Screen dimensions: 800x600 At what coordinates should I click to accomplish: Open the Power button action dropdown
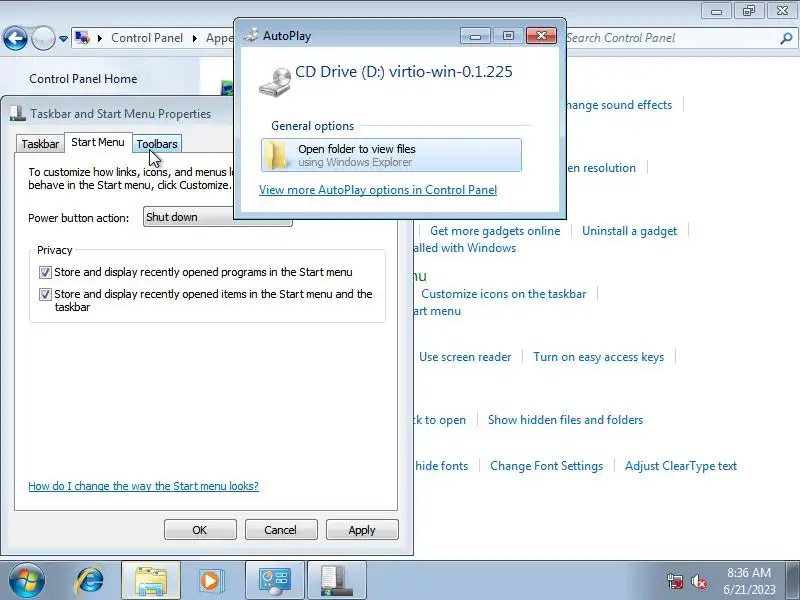(x=218, y=217)
